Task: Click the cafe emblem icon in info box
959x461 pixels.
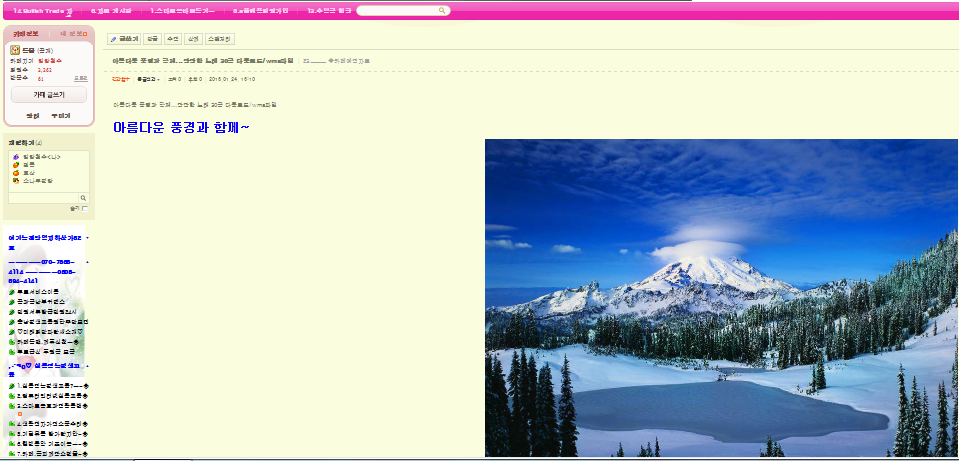Action: tap(15, 50)
